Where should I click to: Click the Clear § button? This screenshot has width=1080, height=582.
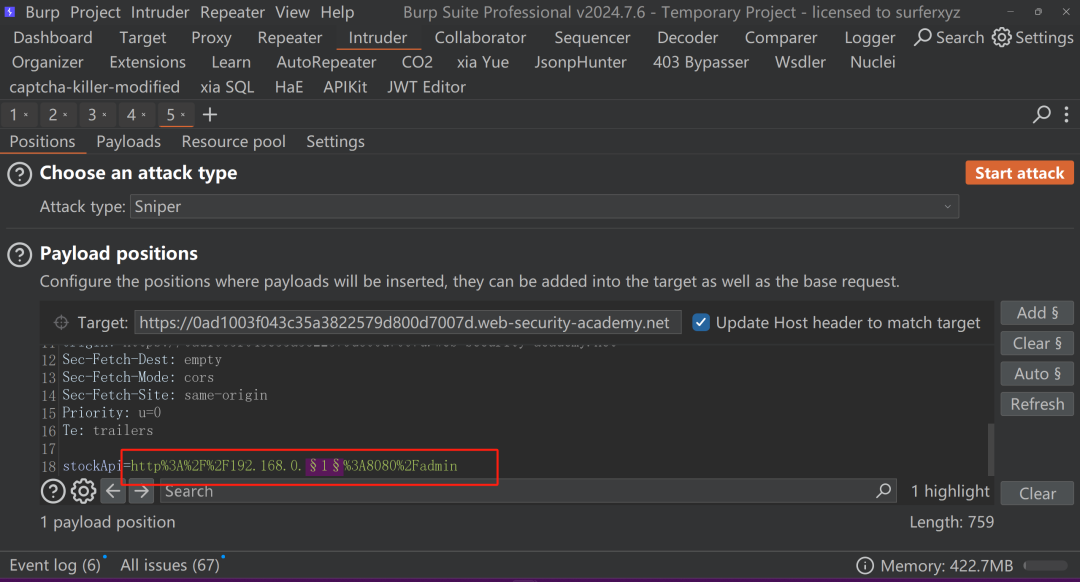[x=1037, y=343]
